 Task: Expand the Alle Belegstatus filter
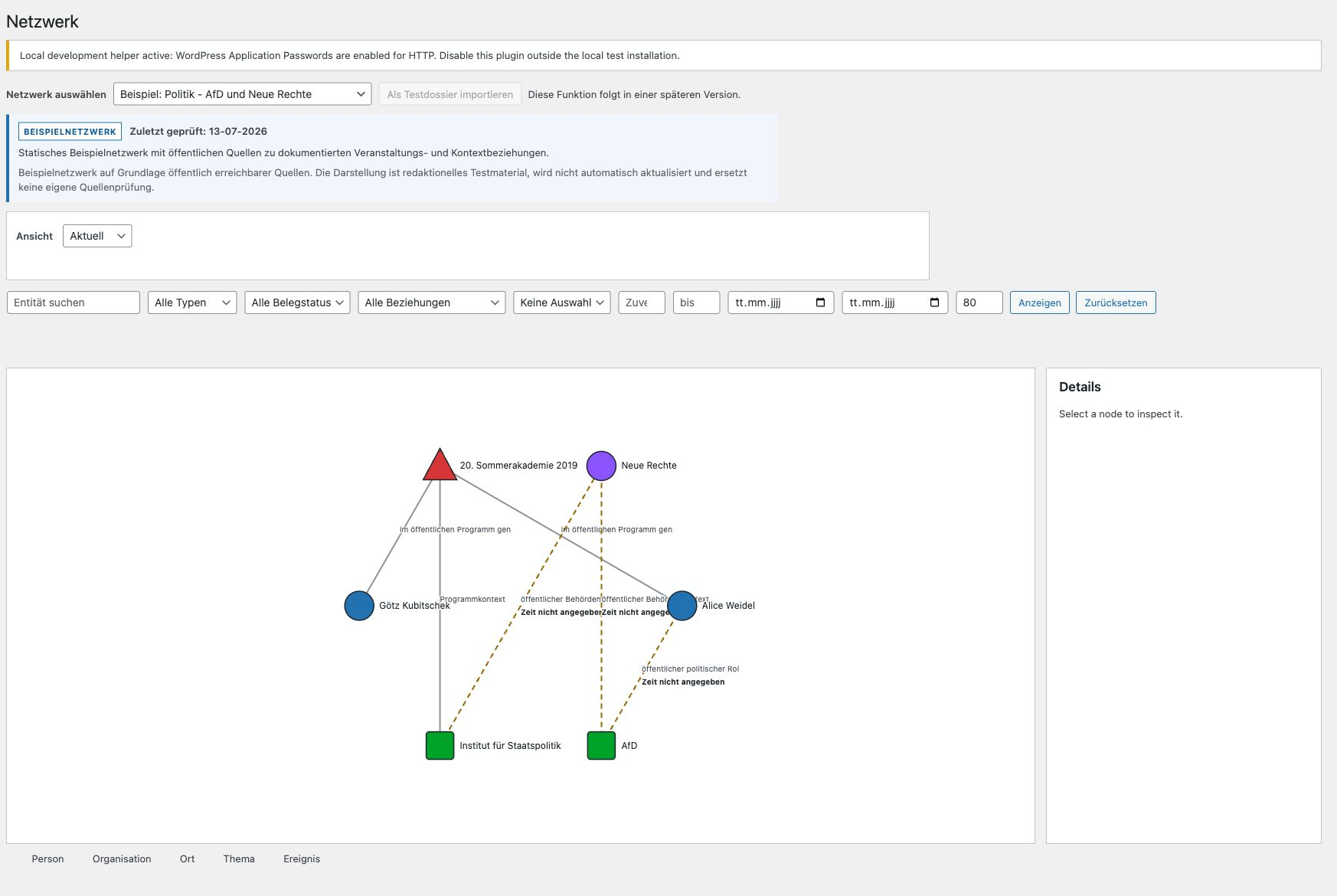point(297,302)
